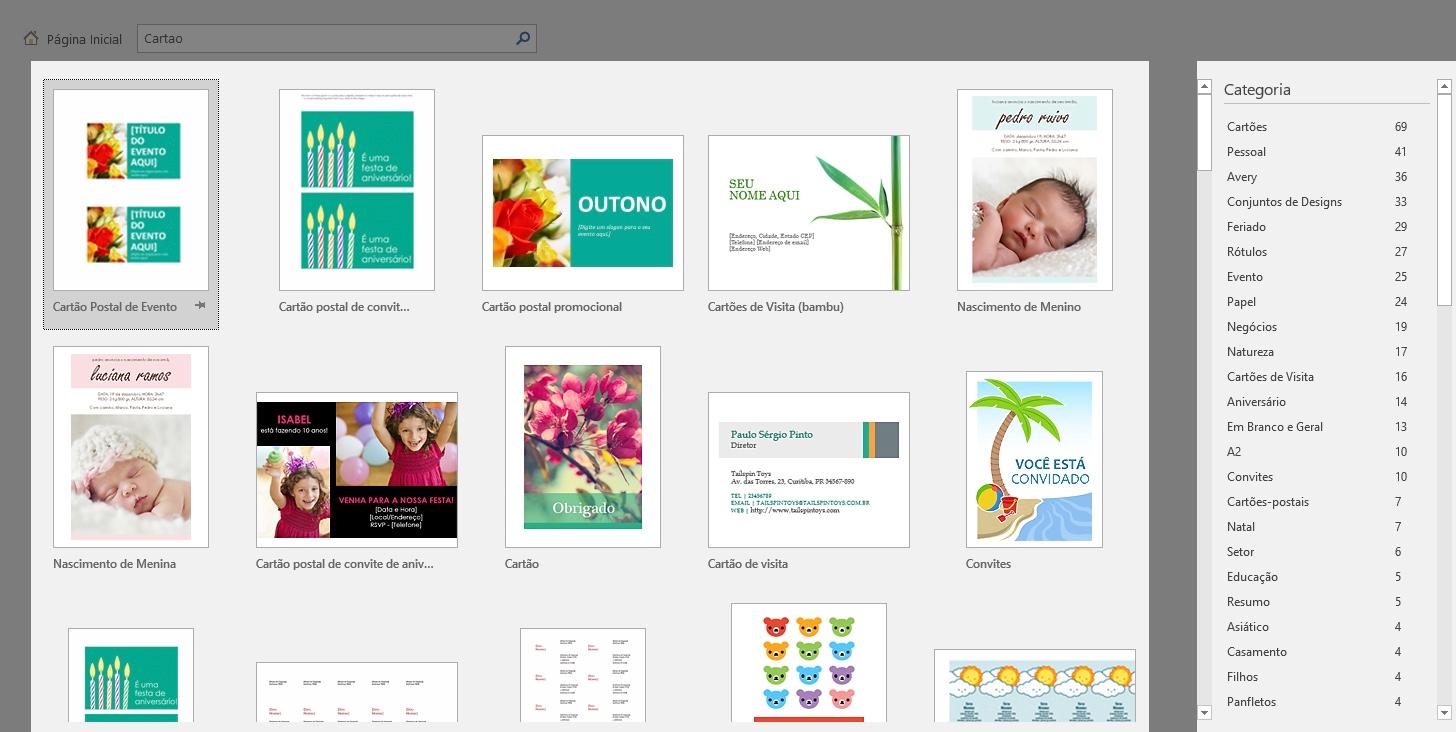1456x732 pixels.
Task: Go to Página Inicial
Action: pyautogui.click(x=84, y=40)
